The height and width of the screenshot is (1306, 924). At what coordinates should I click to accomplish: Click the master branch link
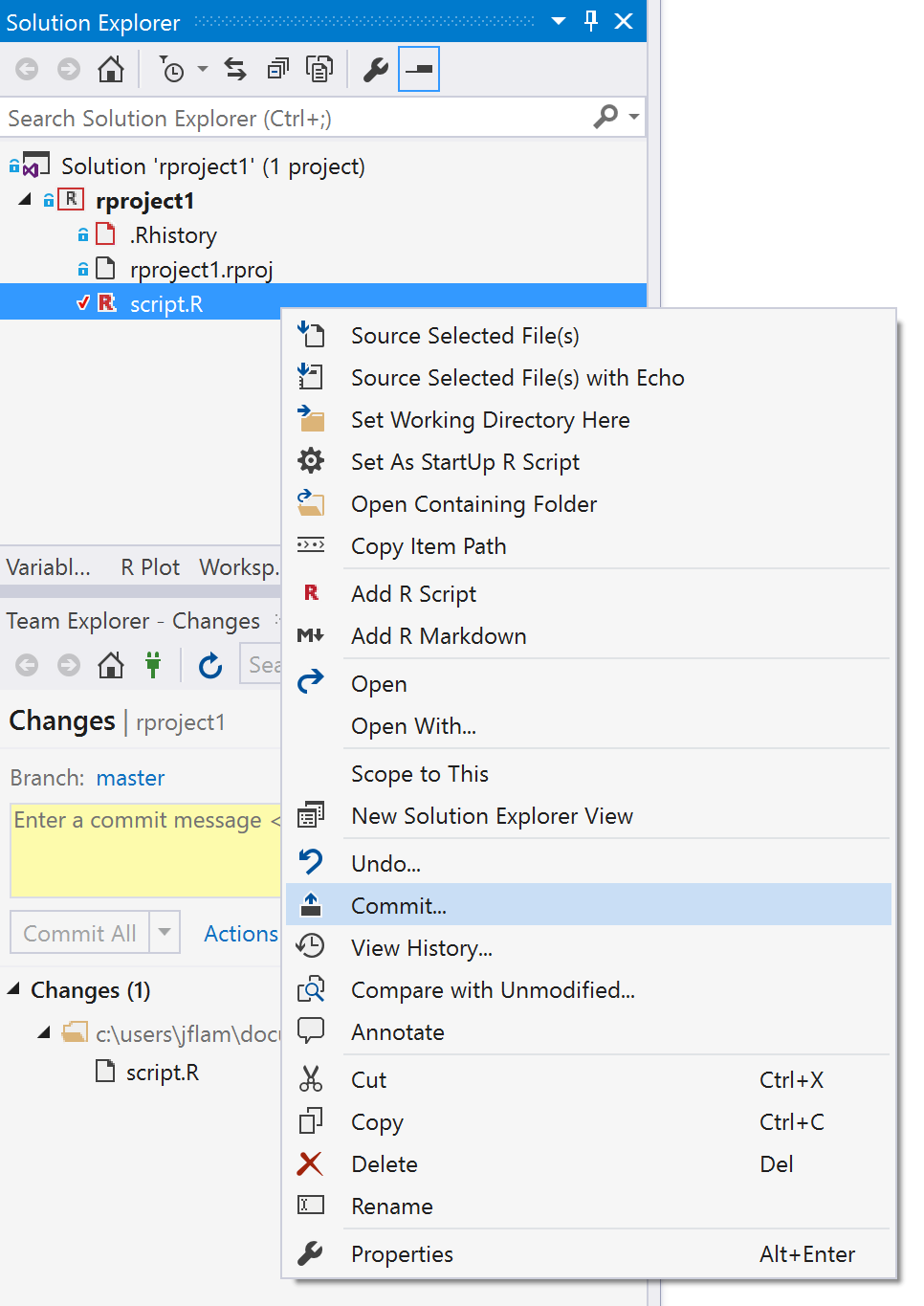click(130, 778)
